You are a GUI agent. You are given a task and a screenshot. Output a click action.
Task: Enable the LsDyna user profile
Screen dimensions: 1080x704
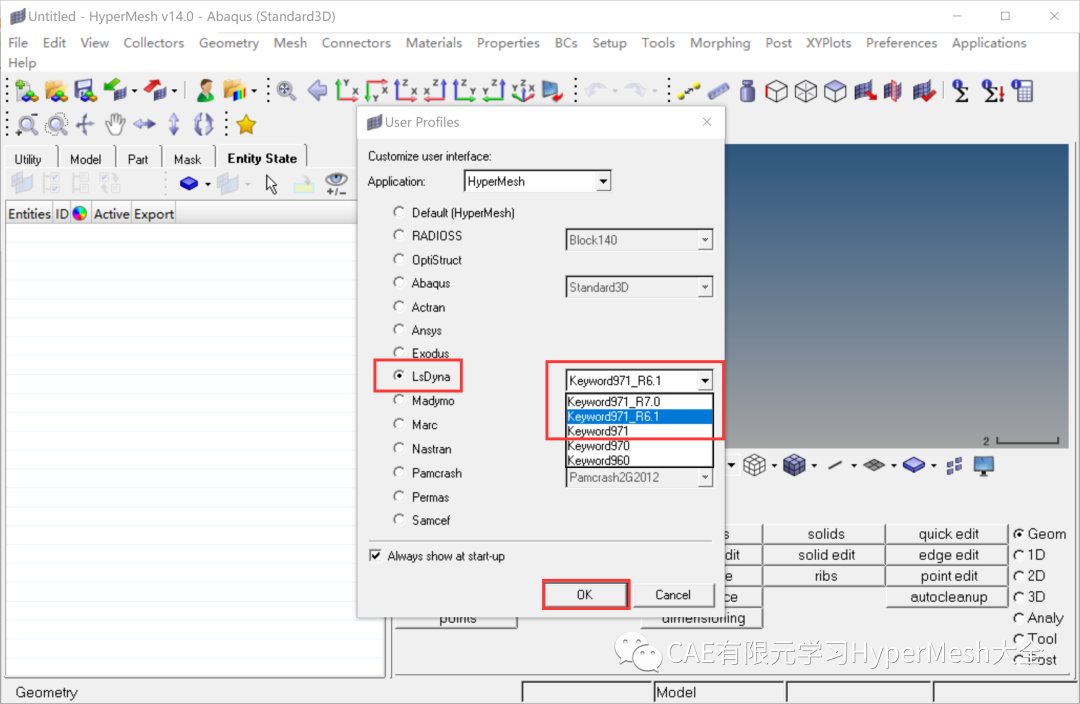[398, 377]
